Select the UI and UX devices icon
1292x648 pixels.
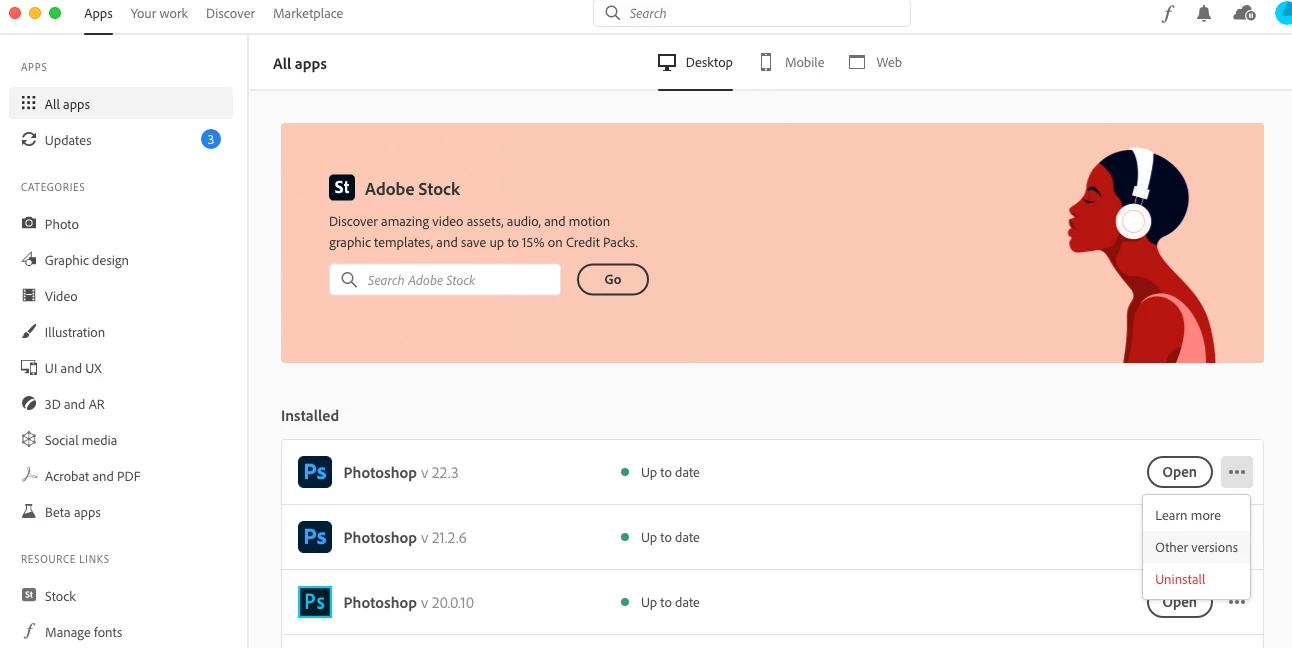29,368
